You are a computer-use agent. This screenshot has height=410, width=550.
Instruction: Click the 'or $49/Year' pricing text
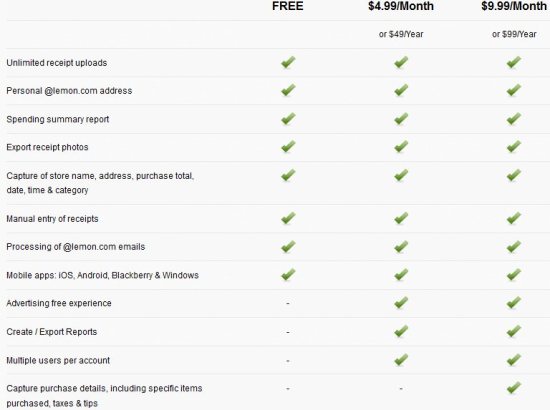click(401, 34)
